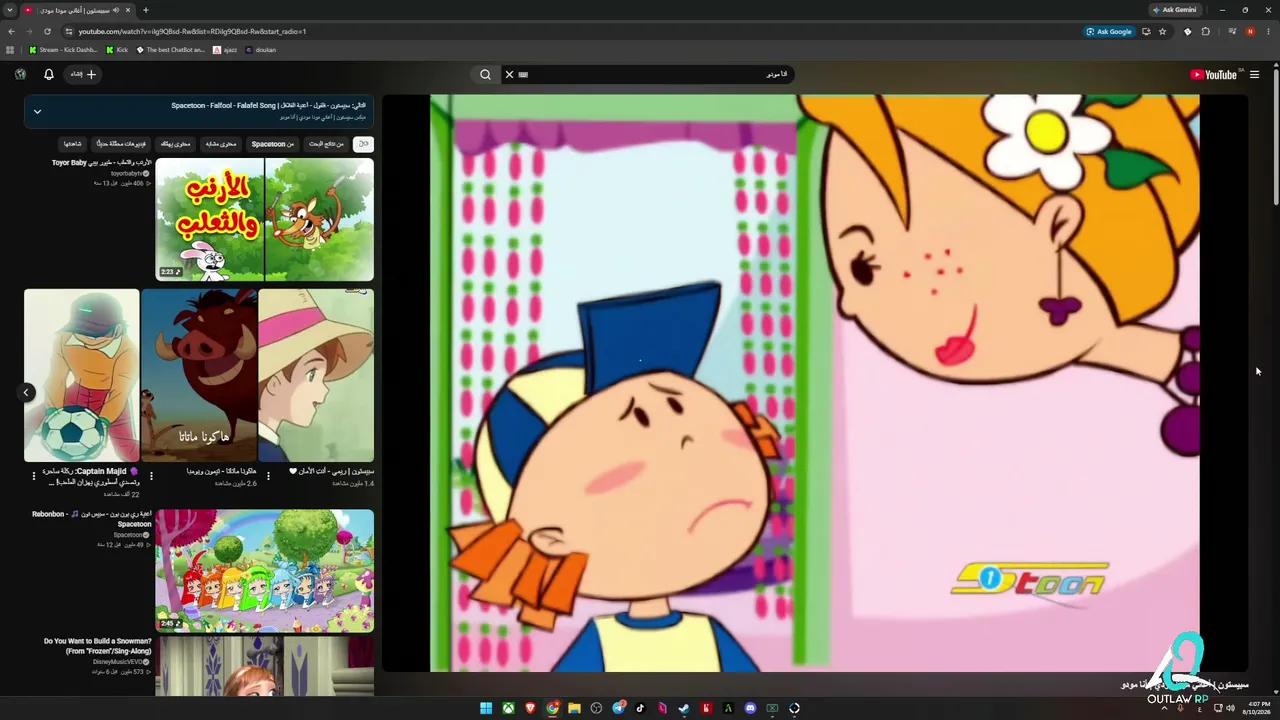Open options menu for Hakuna Matata short
The image size is (1280, 720).
tap(151, 476)
